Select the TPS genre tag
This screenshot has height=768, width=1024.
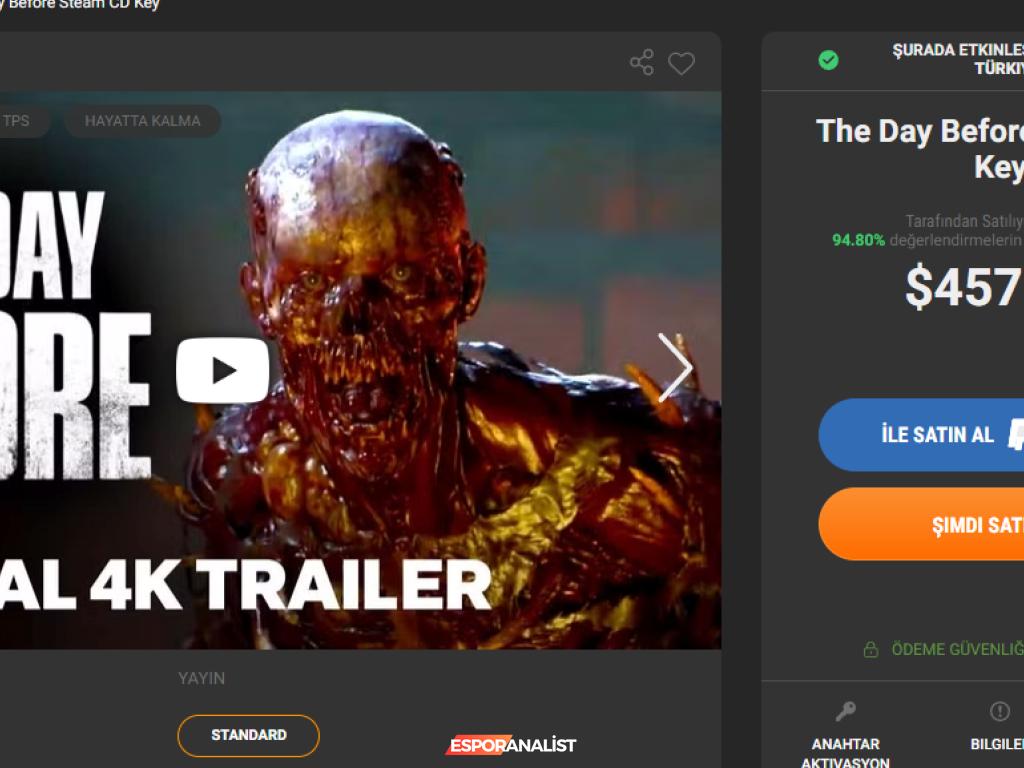click(x=17, y=121)
